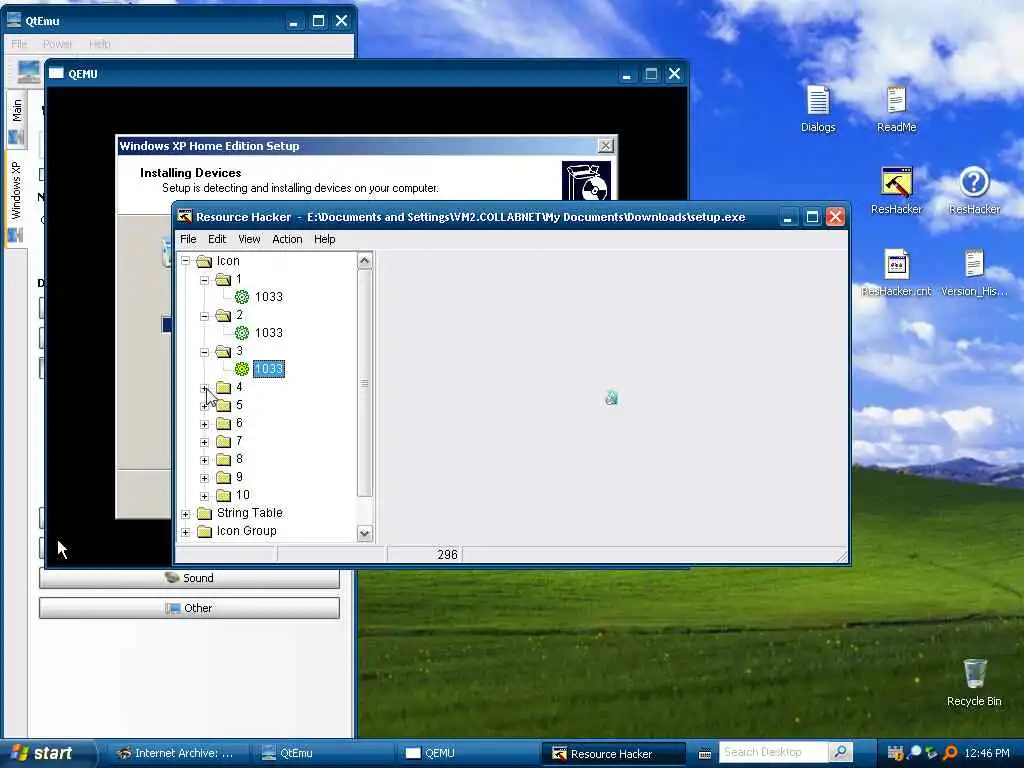Click the Icon Group folder icon
1024x768 pixels.
(x=204, y=532)
